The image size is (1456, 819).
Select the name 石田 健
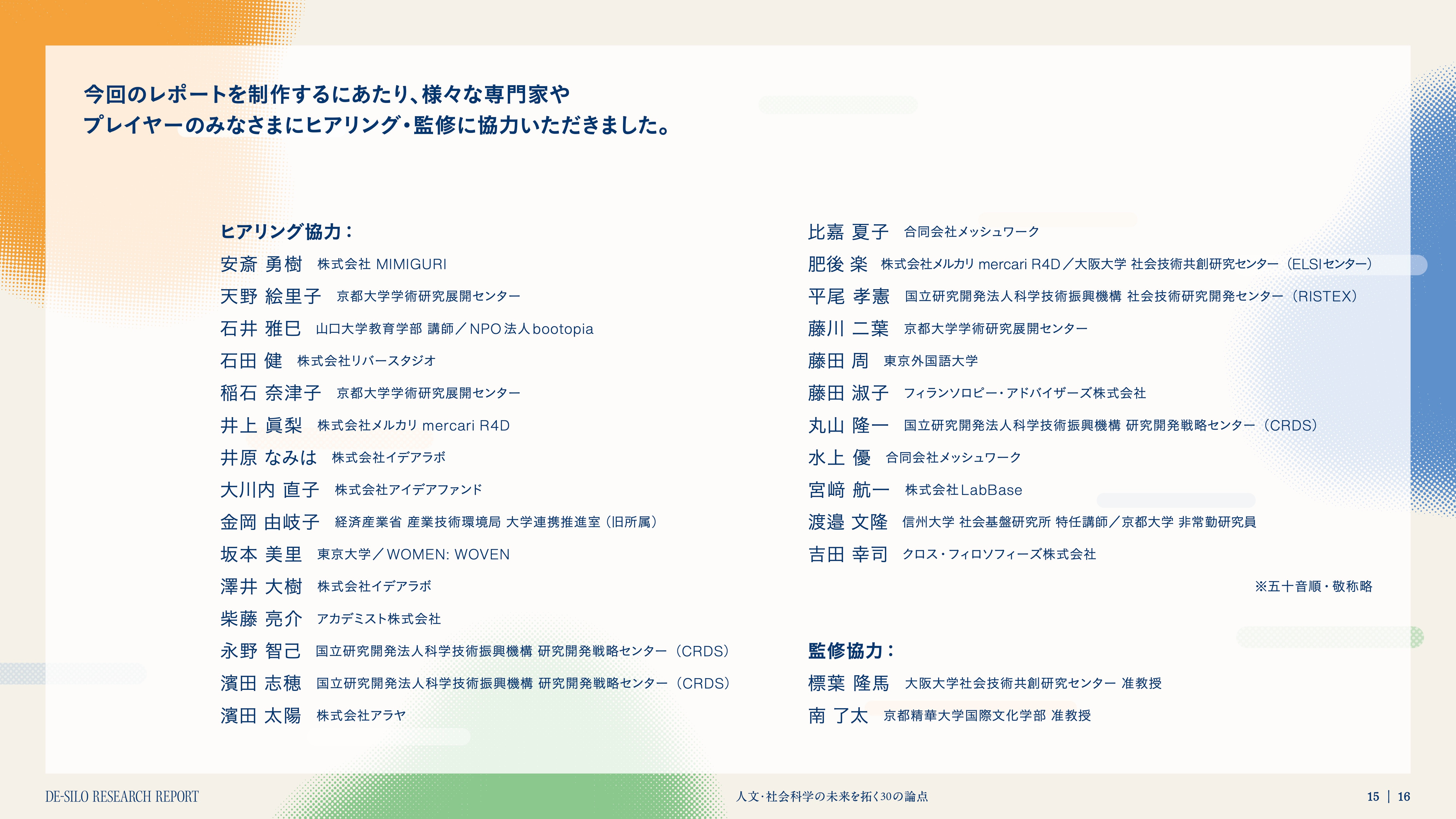click(251, 361)
